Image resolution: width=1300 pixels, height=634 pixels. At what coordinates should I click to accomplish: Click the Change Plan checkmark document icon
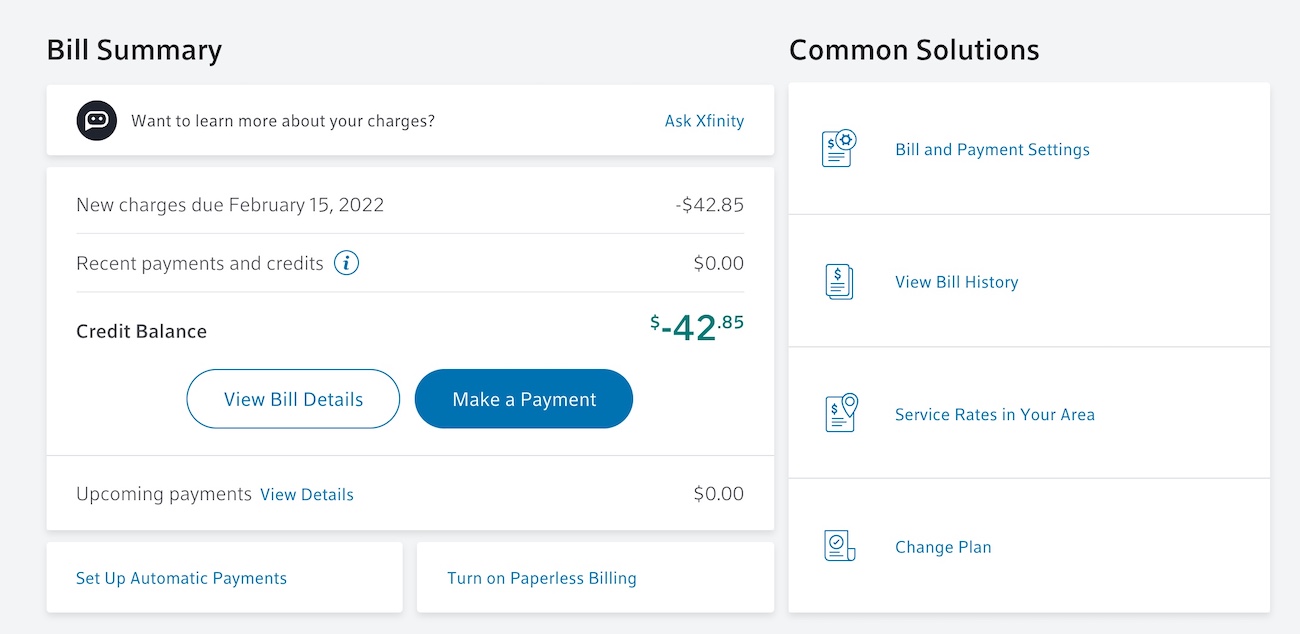pyautogui.click(x=839, y=546)
